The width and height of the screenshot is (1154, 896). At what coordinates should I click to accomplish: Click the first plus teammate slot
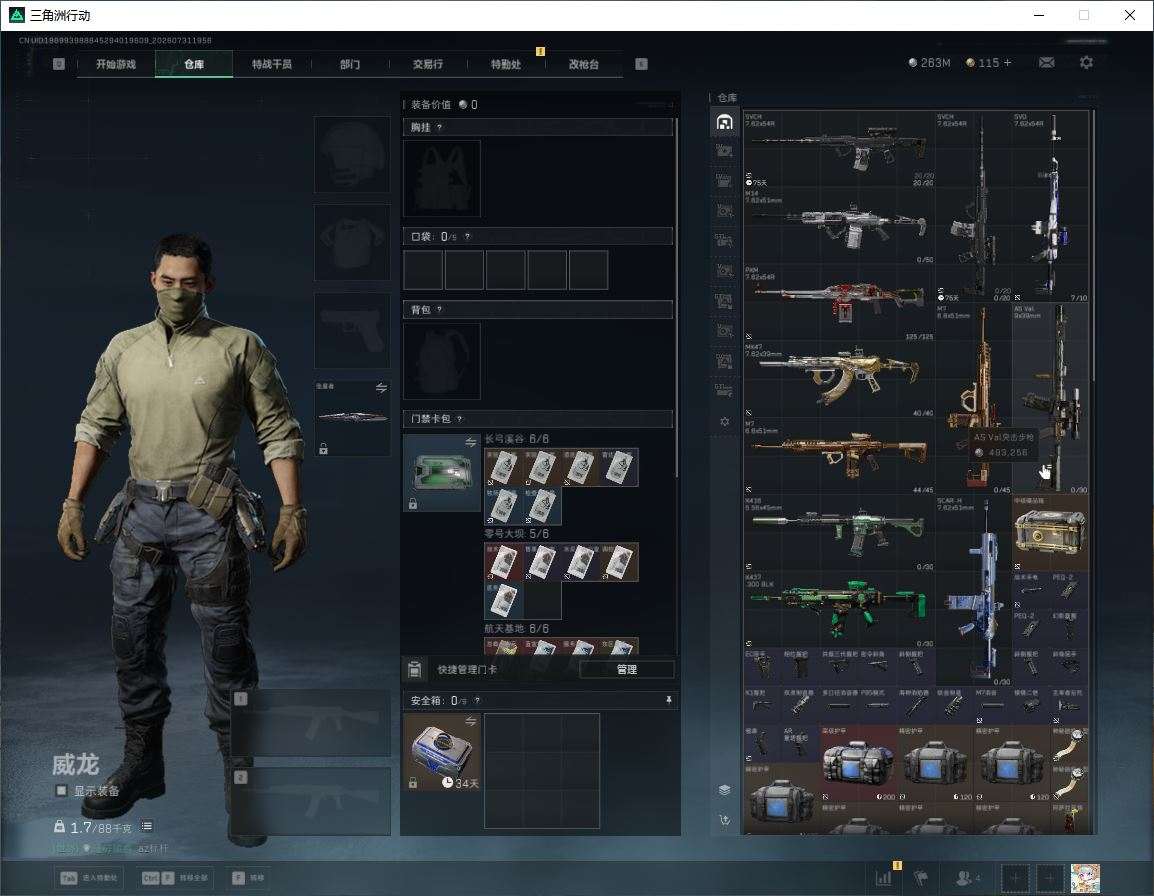click(x=1015, y=878)
